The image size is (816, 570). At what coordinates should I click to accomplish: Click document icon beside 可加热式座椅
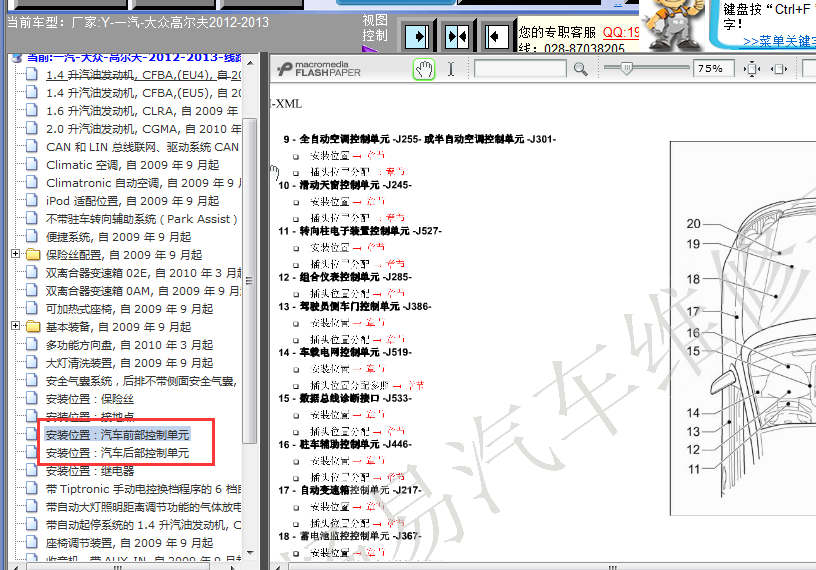tap(32, 309)
